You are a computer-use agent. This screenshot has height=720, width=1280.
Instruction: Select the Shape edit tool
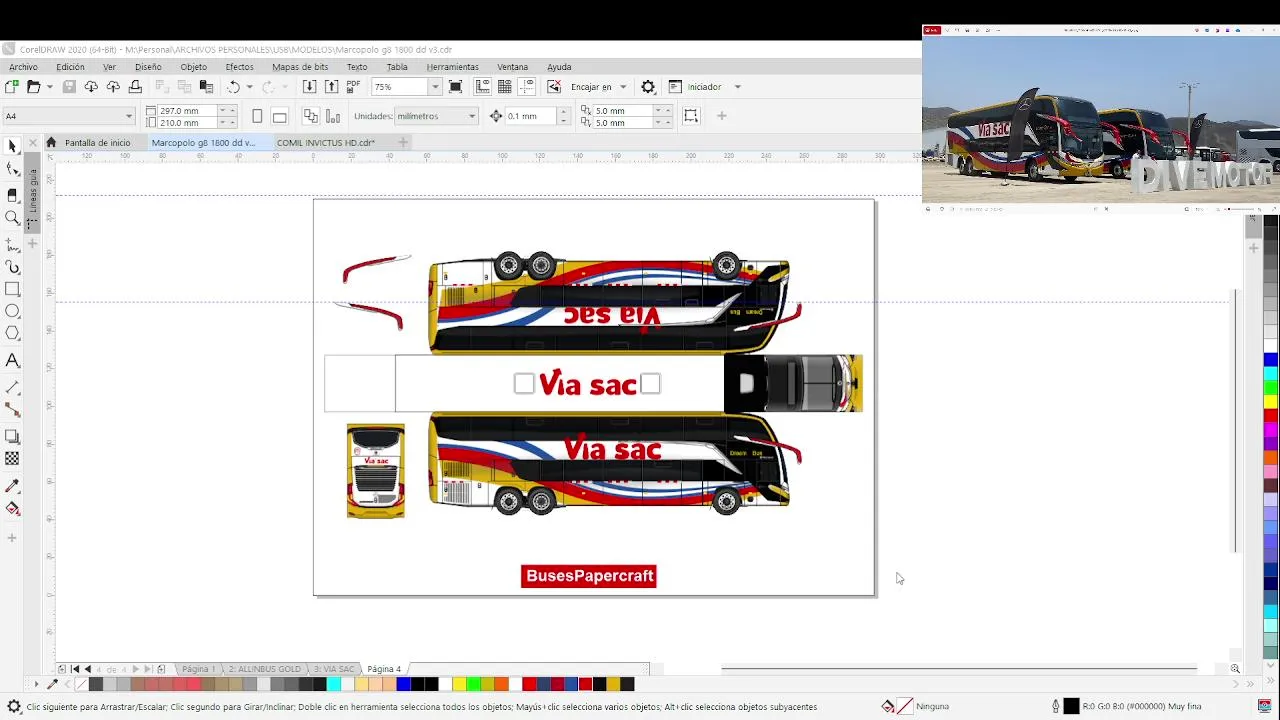click(12, 170)
